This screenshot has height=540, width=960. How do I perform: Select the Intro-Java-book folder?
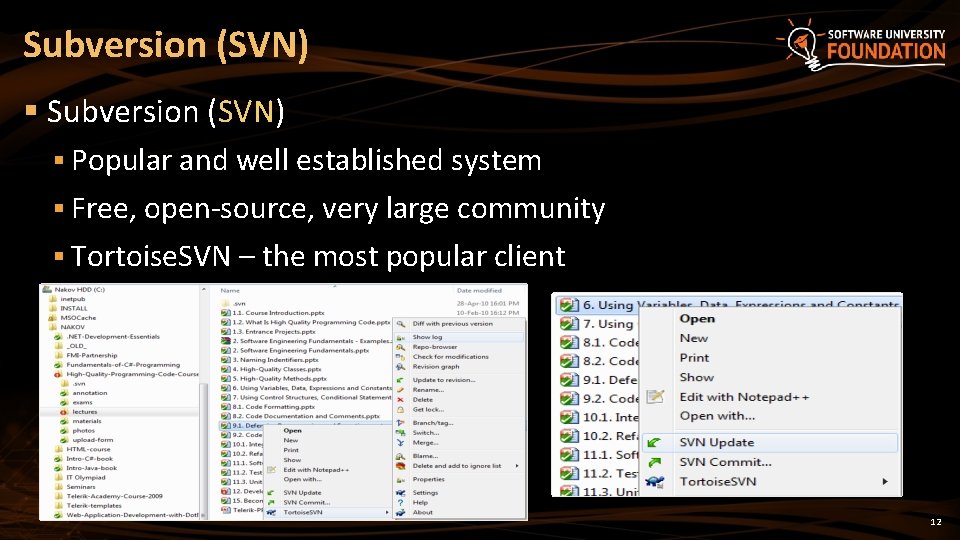[x=91, y=468]
